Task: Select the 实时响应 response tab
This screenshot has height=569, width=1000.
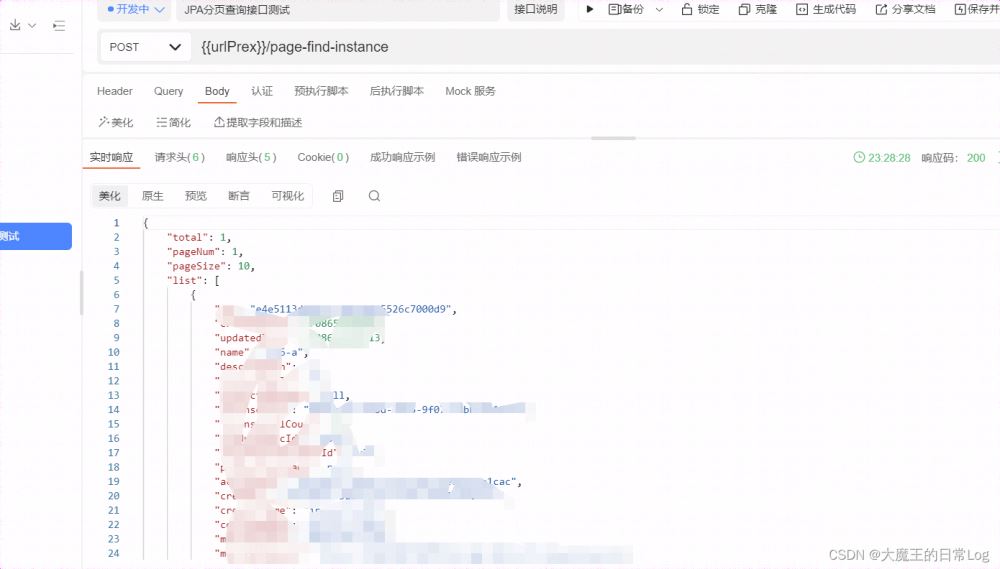Action: click(111, 158)
